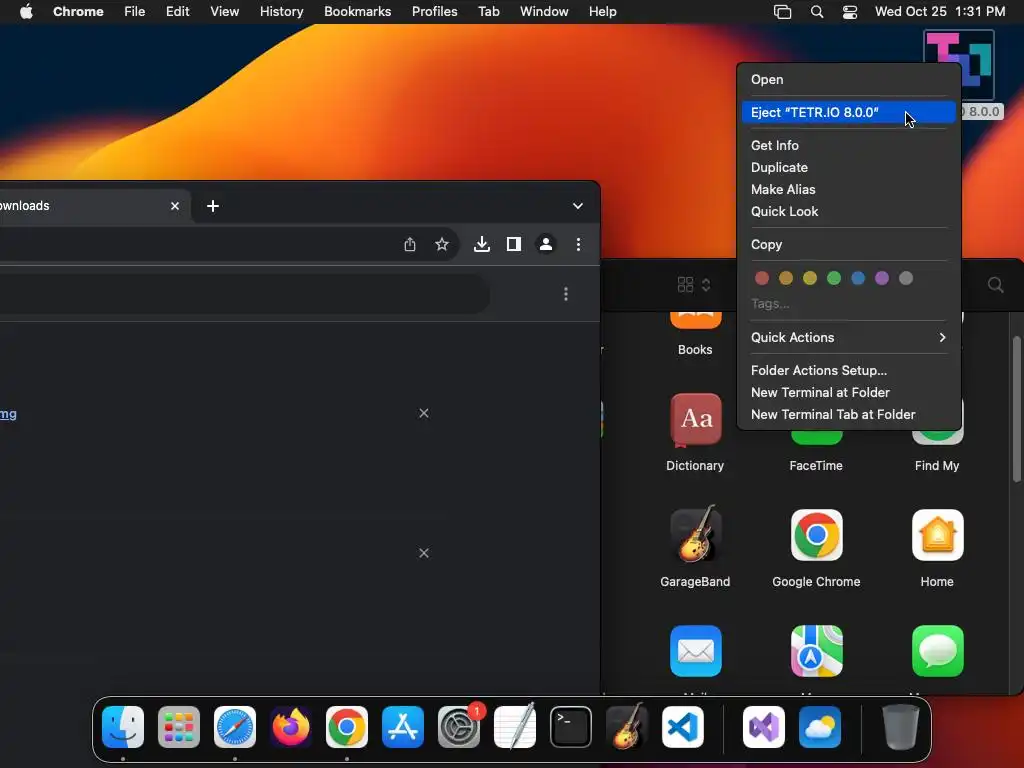Choose Get Info in context menu
The height and width of the screenshot is (768, 1024).
(848, 146)
